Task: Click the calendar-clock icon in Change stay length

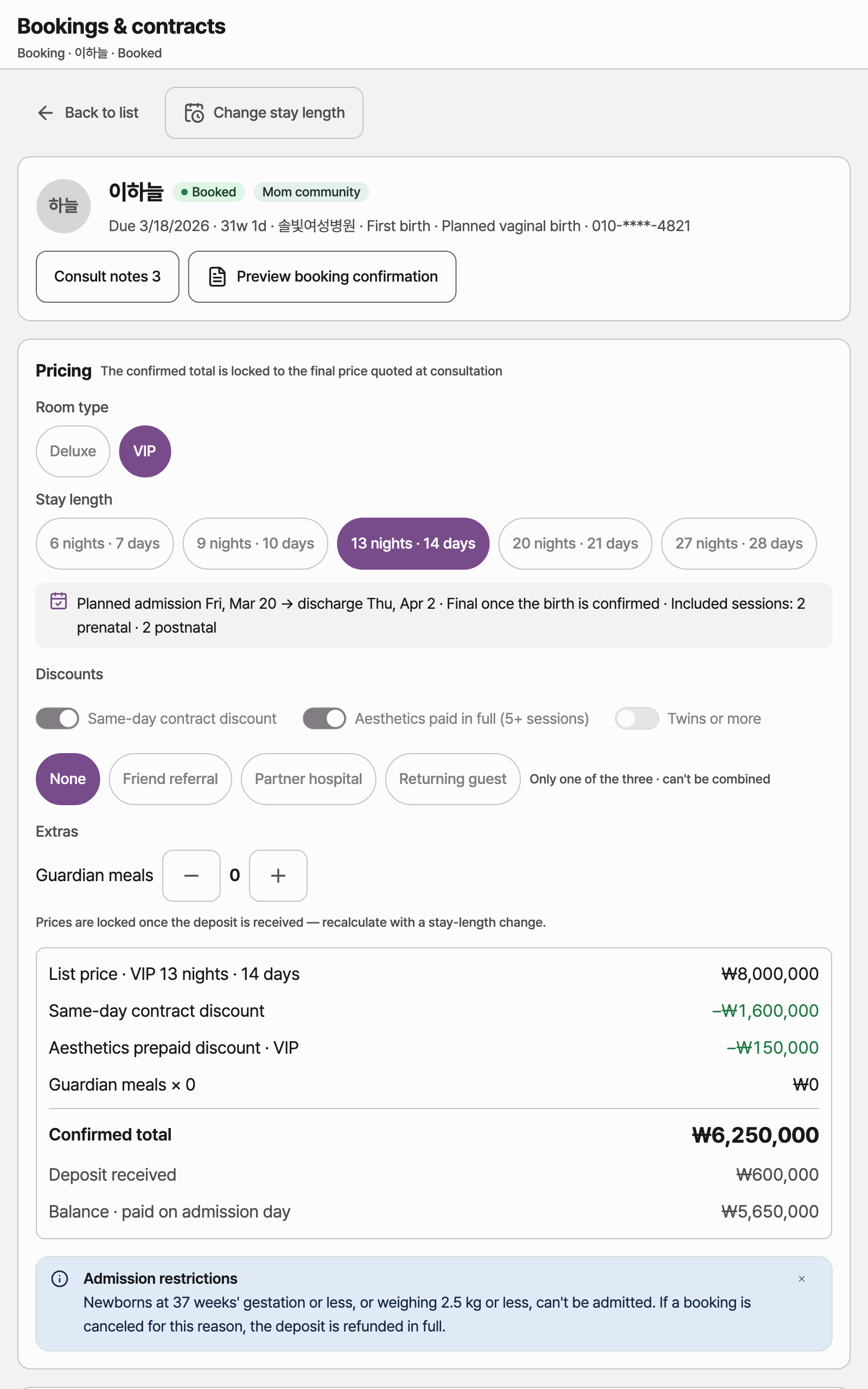Action: click(x=194, y=112)
